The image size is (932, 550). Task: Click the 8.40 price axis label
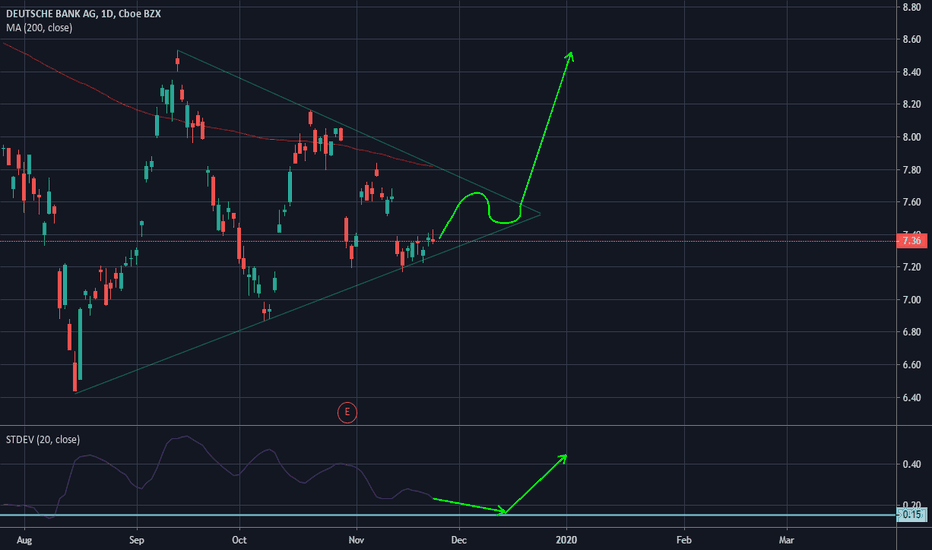click(911, 72)
